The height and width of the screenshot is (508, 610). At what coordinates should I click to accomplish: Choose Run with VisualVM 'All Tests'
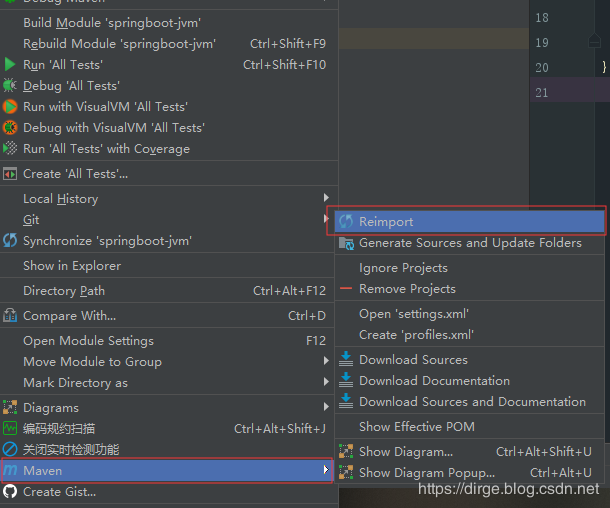click(x=169, y=107)
